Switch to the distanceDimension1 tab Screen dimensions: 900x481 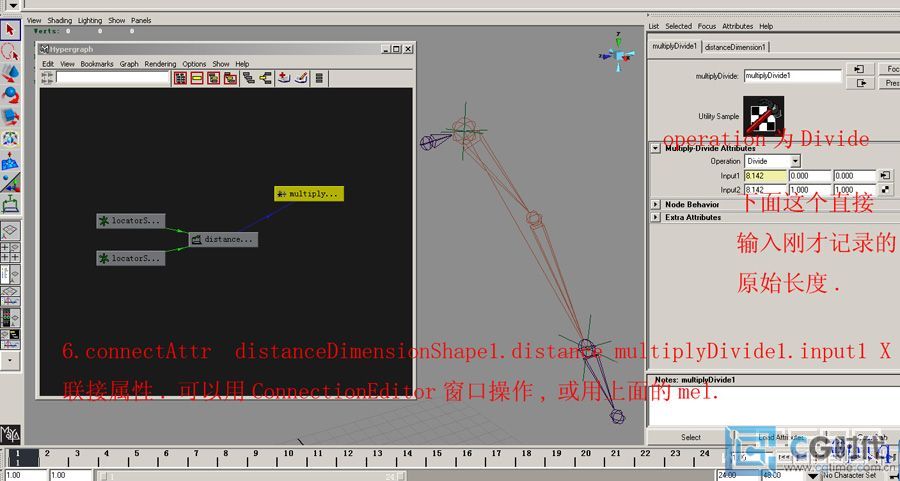[735, 47]
